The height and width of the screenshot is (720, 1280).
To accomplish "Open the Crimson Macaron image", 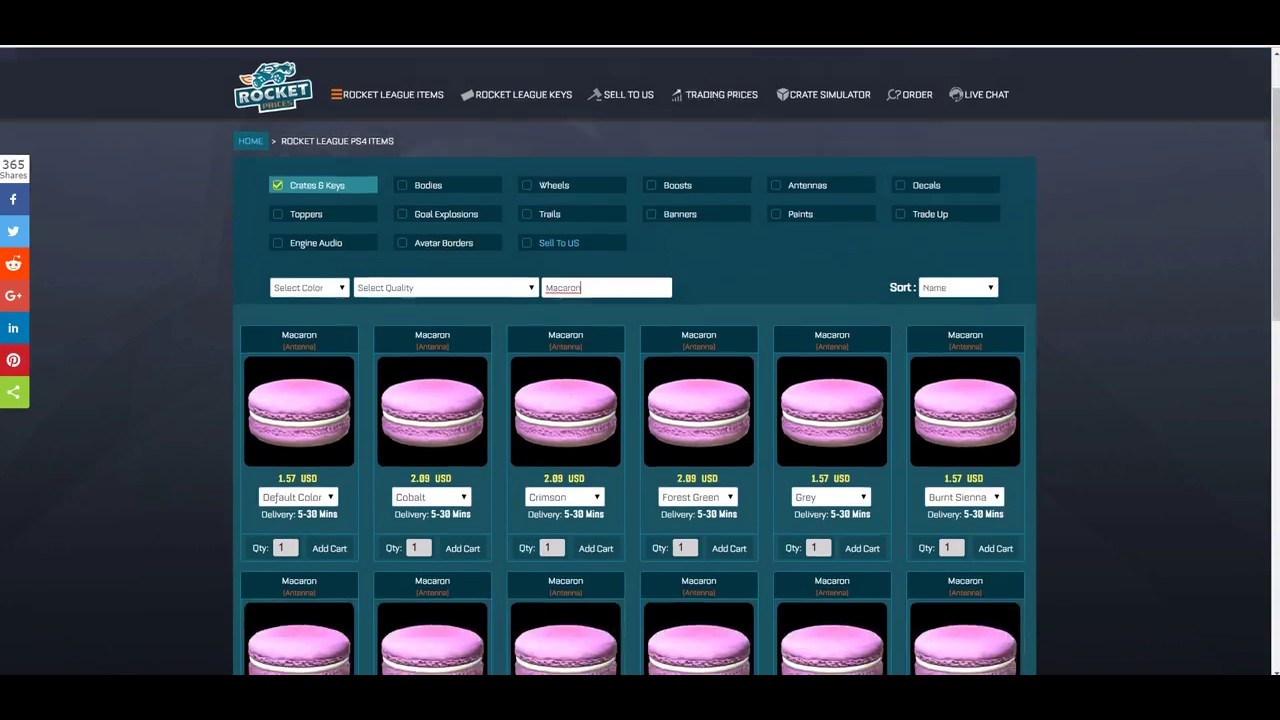I will [565, 412].
